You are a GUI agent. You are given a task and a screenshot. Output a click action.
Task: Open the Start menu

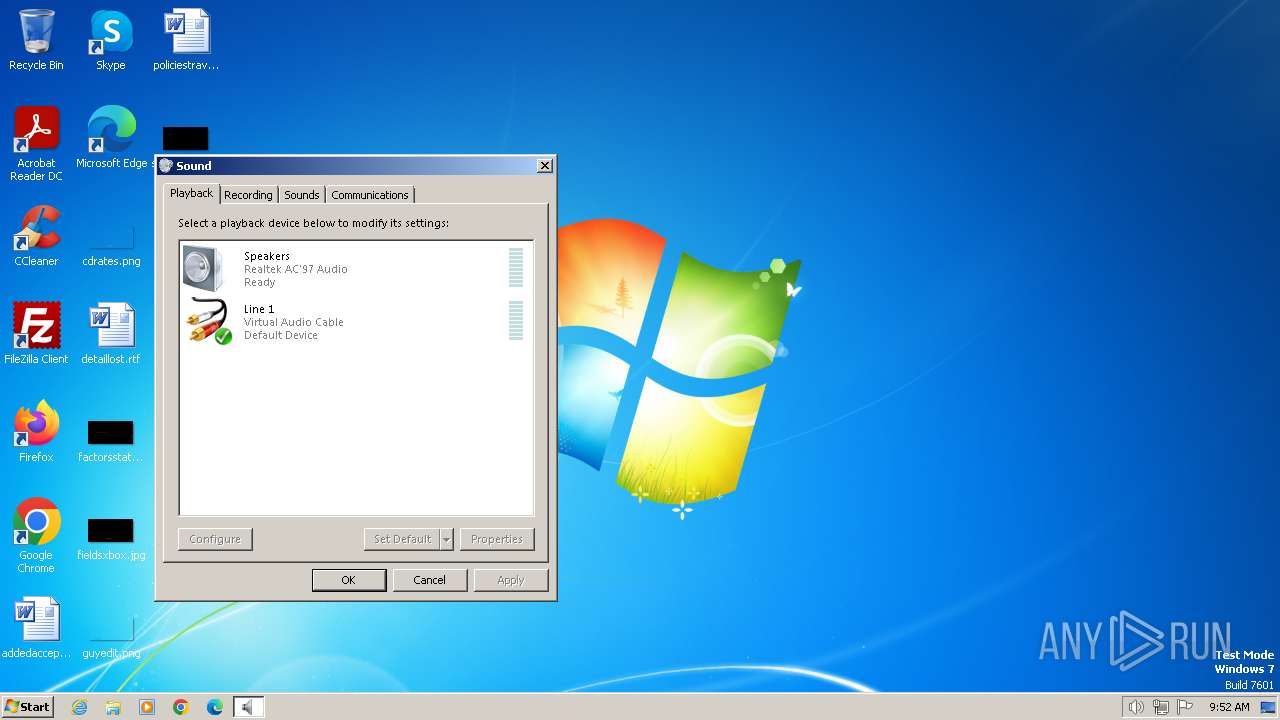click(x=28, y=707)
